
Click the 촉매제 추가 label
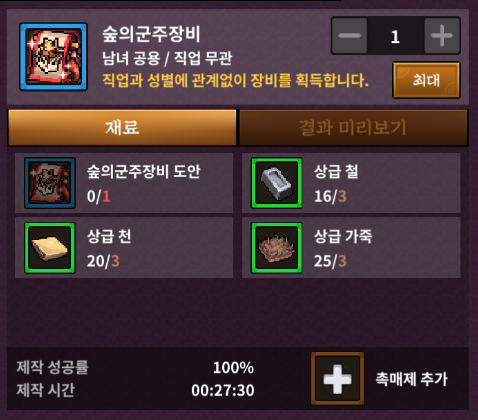click(412, 379)
